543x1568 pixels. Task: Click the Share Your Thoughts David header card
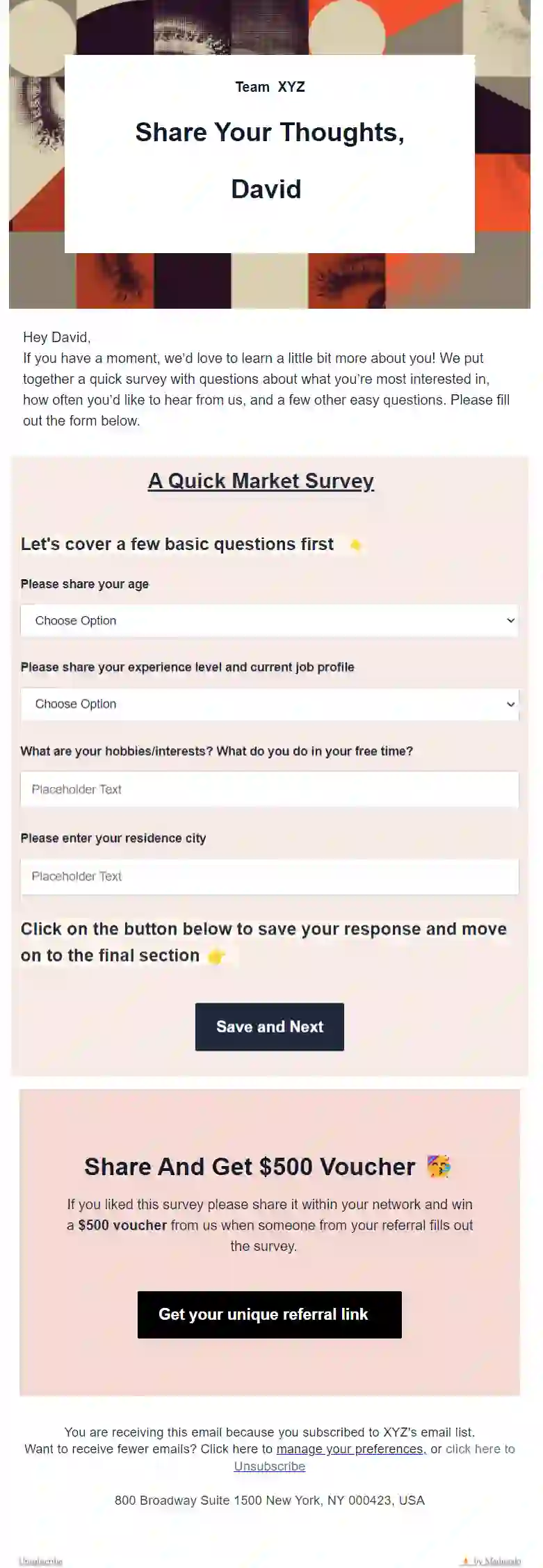click(269, 153)
